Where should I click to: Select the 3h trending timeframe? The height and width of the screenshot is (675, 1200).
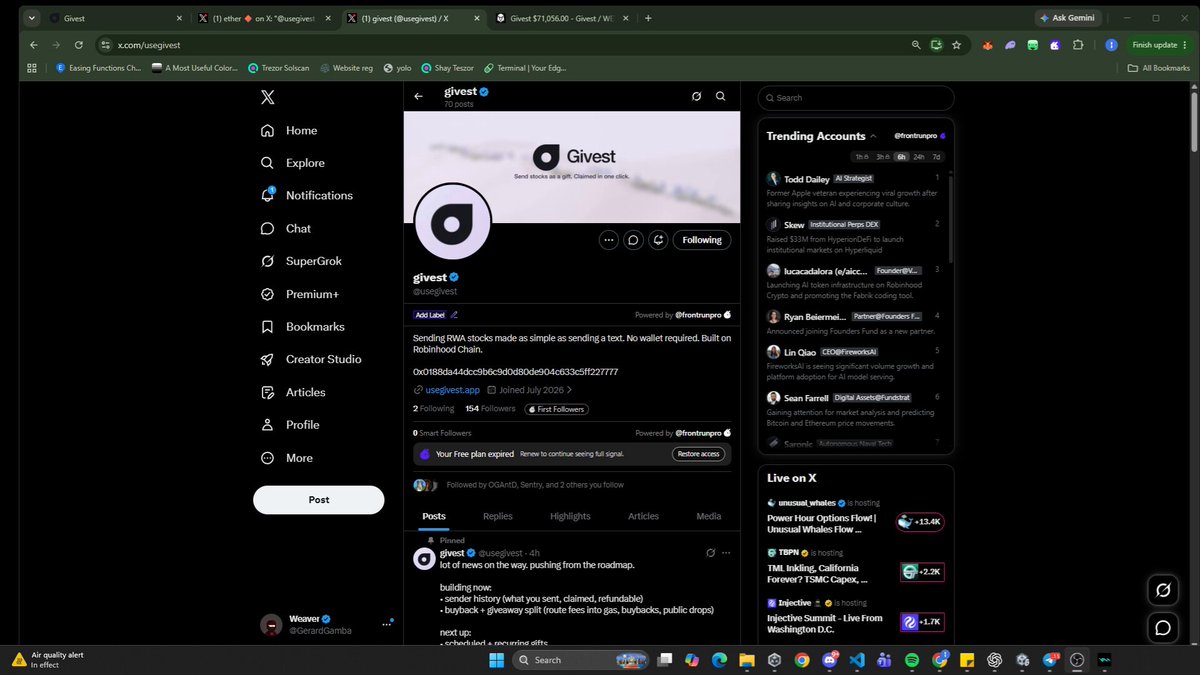click(882, 157)
